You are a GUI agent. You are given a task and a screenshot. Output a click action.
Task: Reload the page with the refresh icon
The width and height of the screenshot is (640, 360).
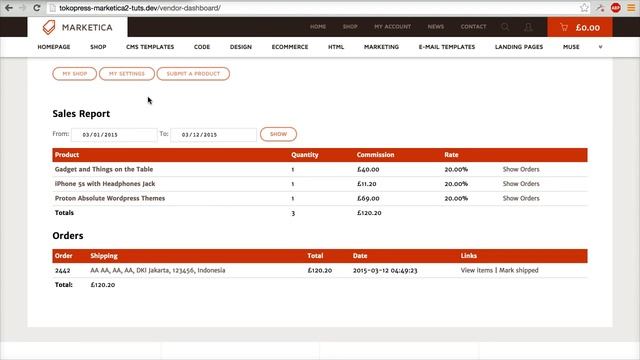click(x=37, y=8)
